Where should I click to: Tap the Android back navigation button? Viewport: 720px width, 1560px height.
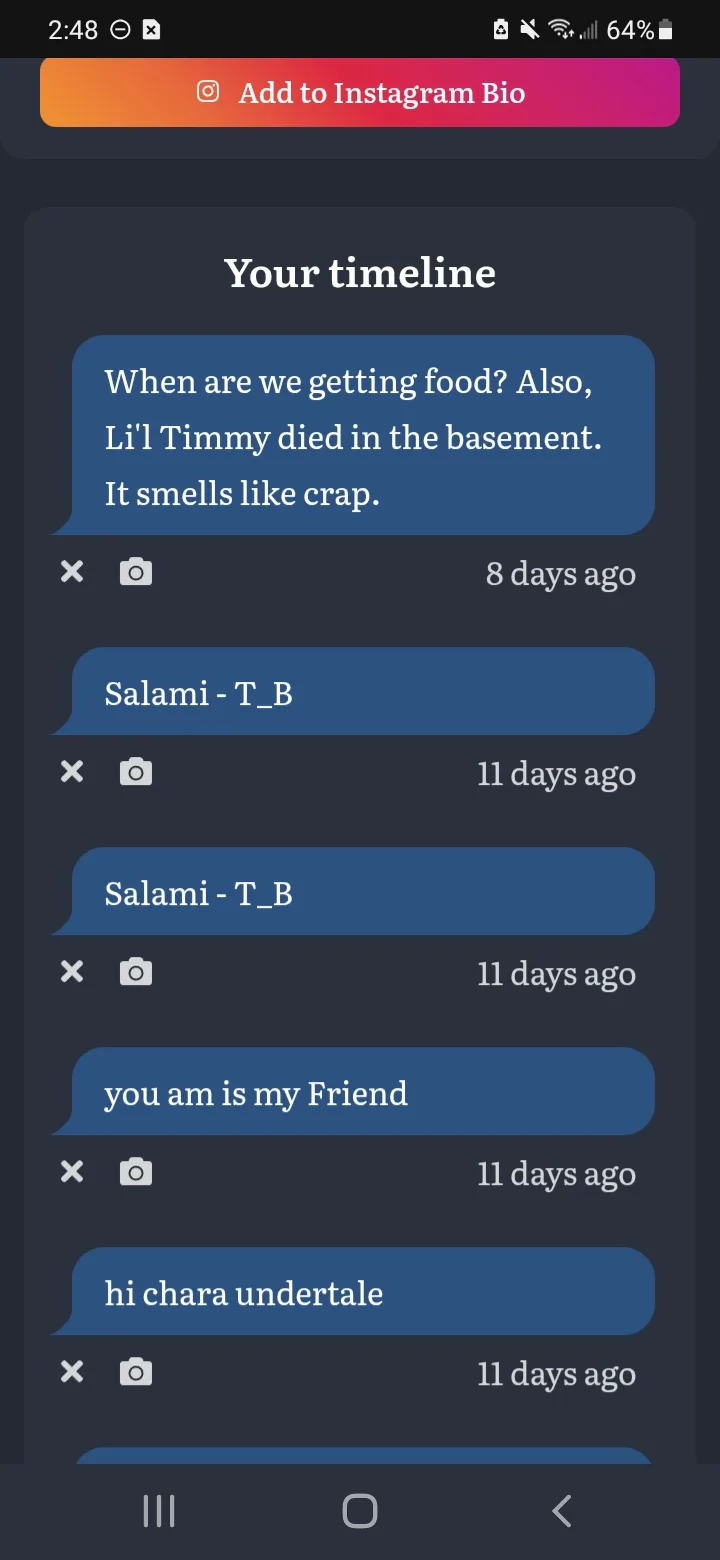[x=562, y=1511]
